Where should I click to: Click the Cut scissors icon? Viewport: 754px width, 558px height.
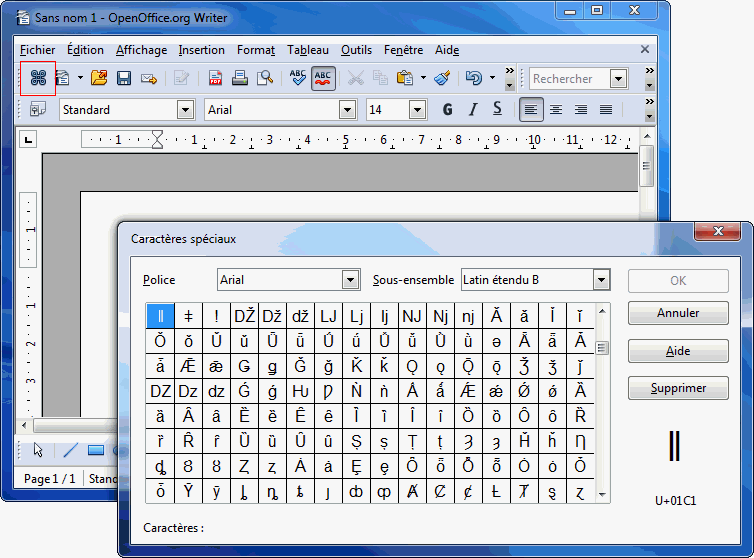coord(355,77)
